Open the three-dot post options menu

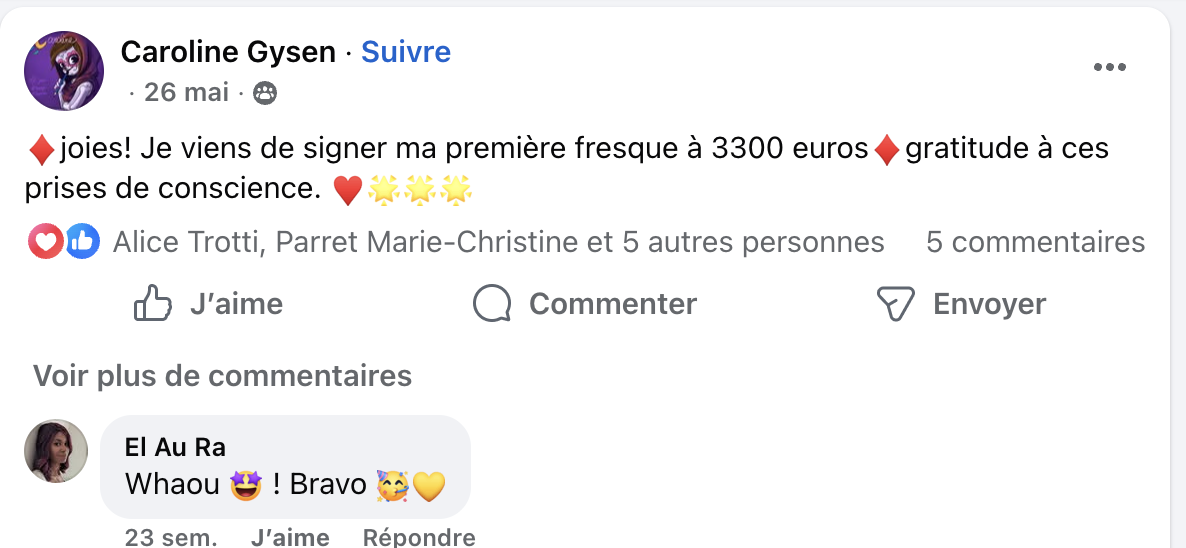[x=1110, y=67]
